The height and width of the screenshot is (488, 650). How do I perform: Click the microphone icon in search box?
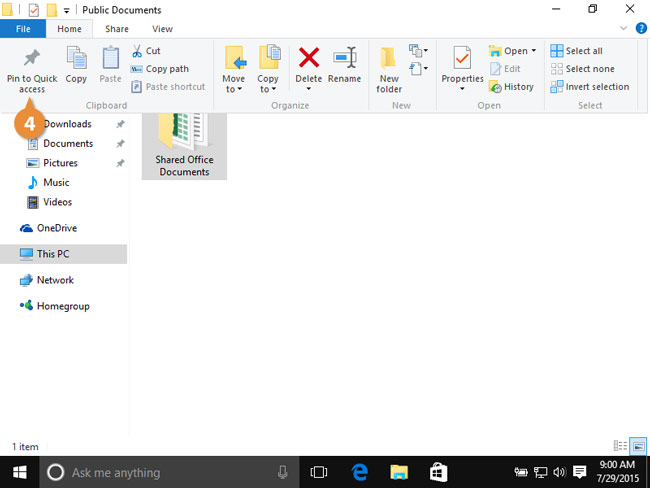click(283, 472)
